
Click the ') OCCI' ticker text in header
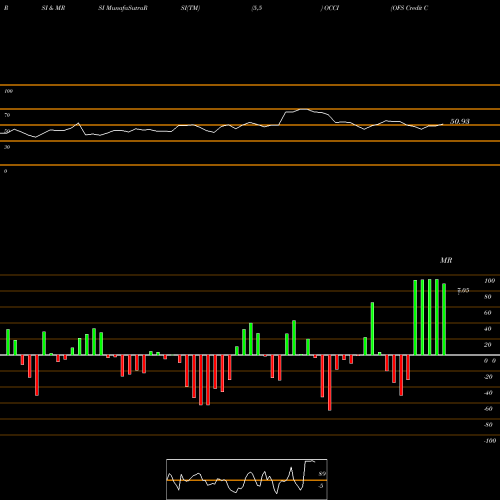tap(330, 8)
